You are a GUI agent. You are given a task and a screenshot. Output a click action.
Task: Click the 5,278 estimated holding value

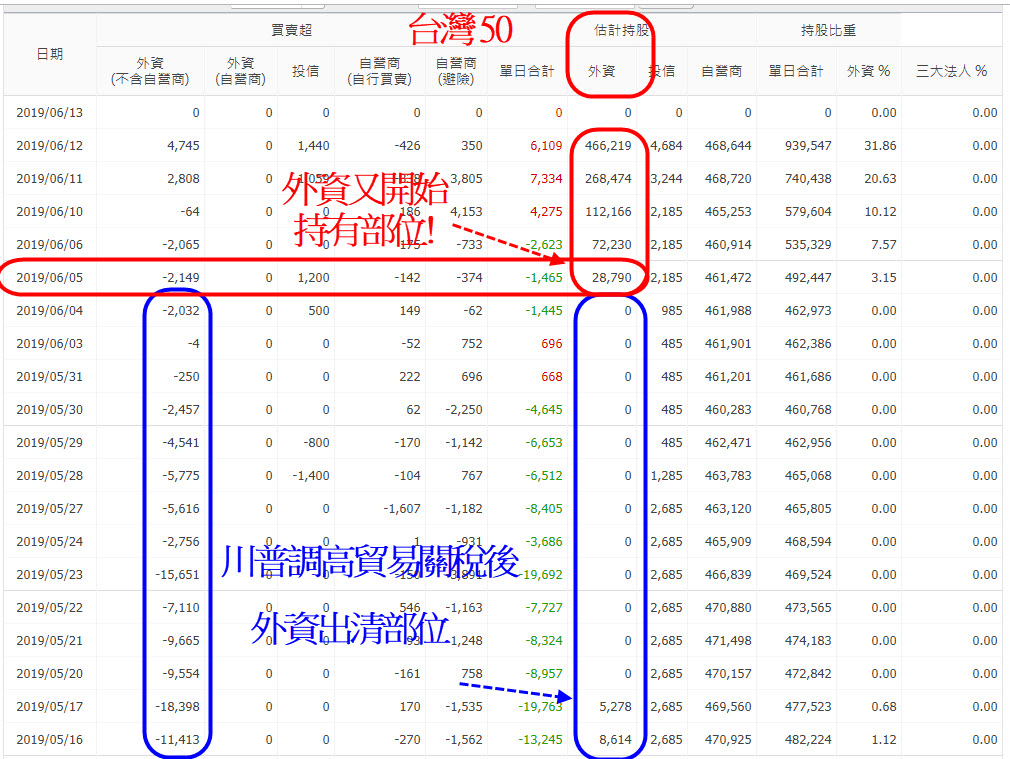coord(615,707)
